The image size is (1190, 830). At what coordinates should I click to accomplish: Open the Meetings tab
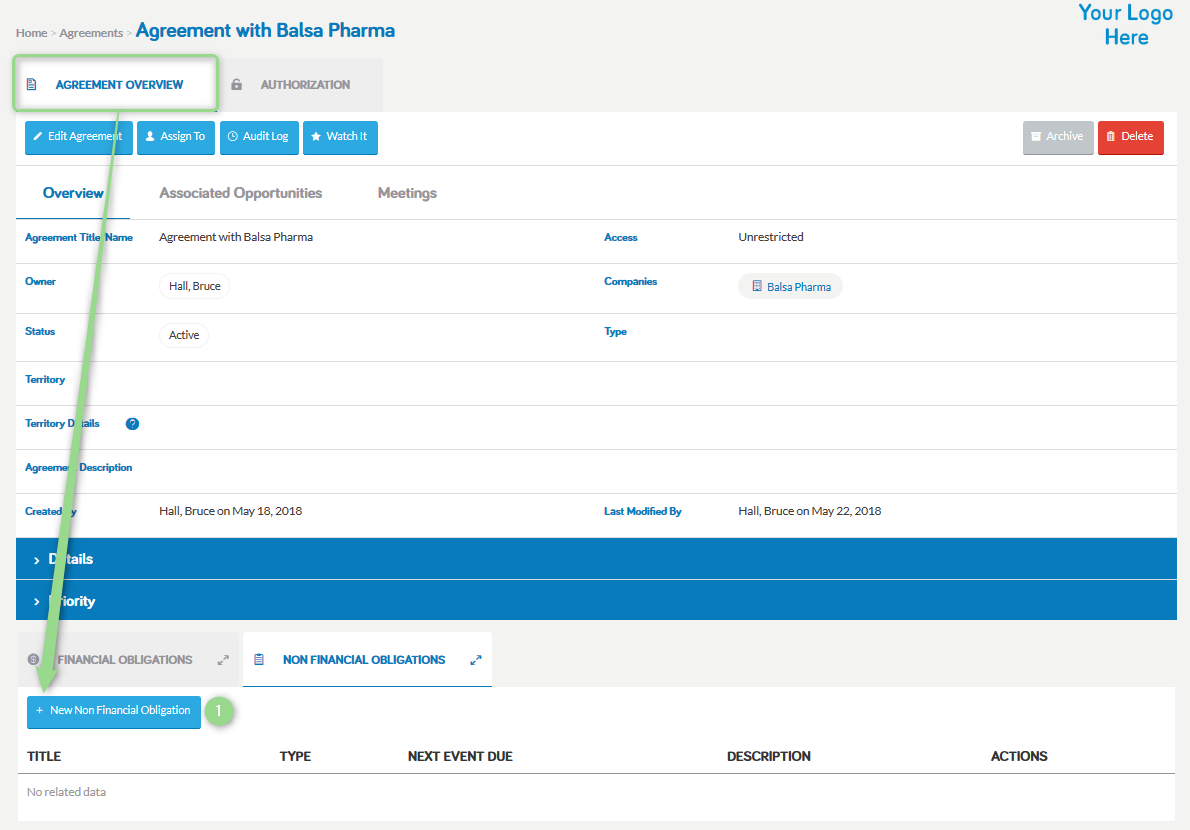pos(408,193)
